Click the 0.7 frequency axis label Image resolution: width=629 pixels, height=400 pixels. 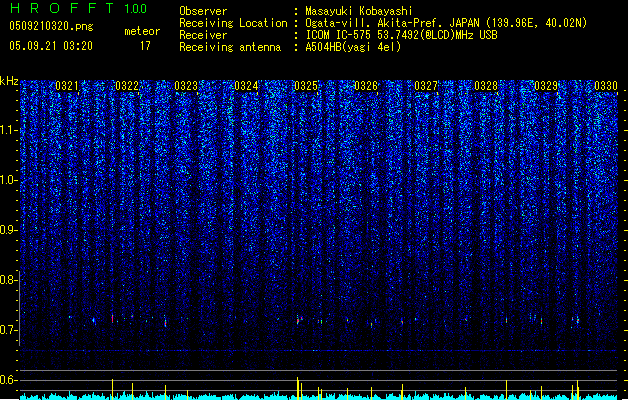(9, 330)
